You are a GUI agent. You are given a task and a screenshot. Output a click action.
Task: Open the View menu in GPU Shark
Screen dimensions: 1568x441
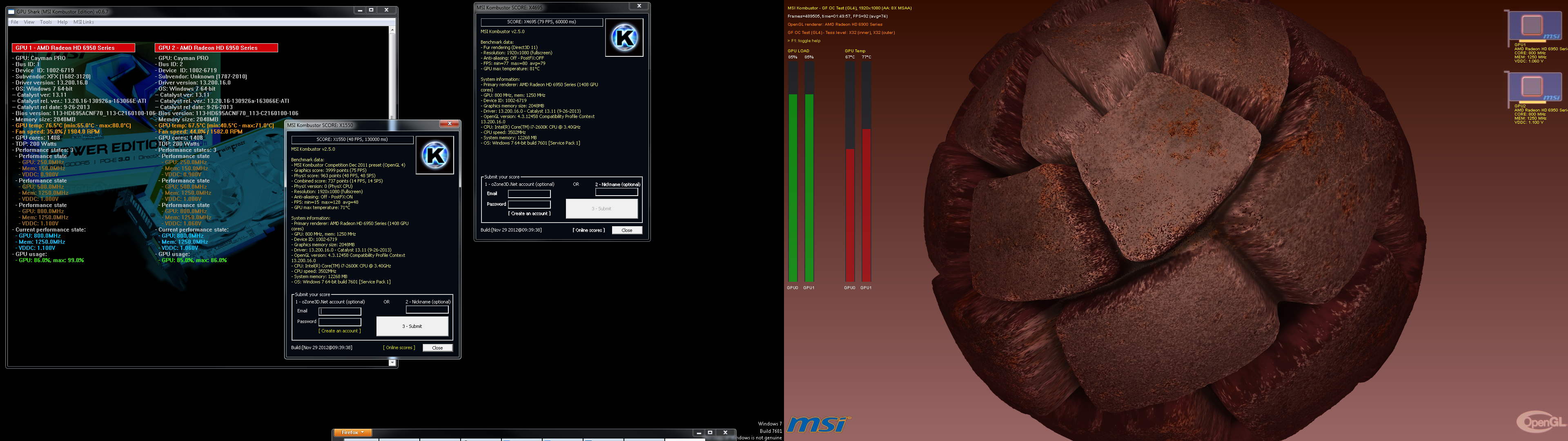tap(29, 22)
